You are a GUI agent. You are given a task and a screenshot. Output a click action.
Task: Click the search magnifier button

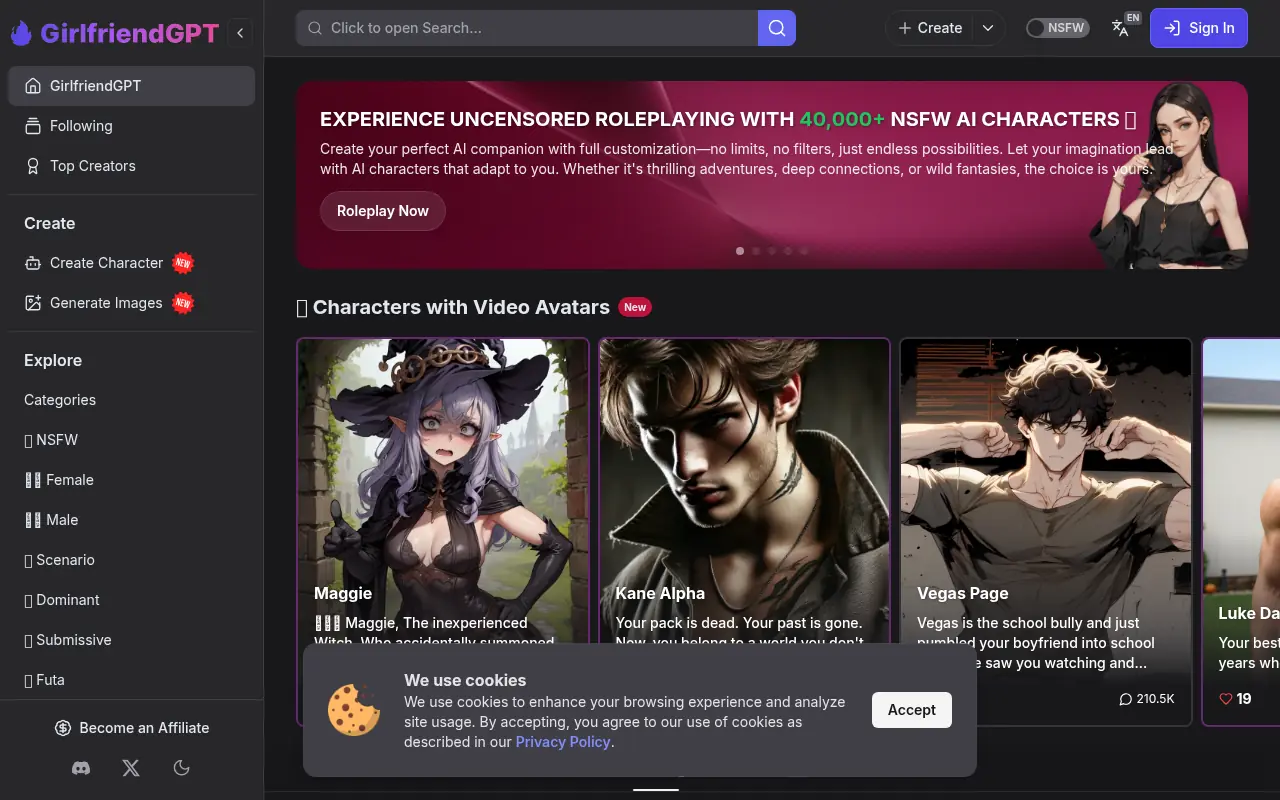(777, 28)
